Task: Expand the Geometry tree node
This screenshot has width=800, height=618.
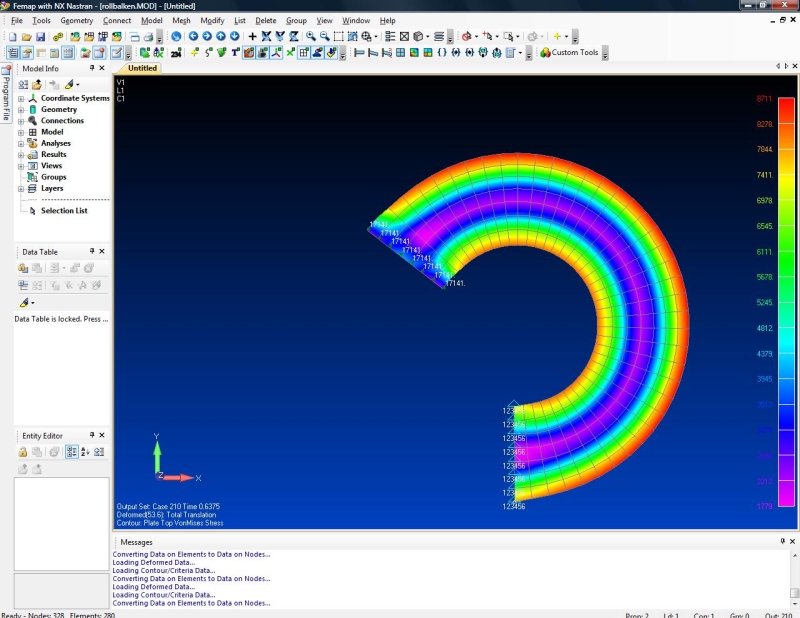Action: point(20,110)
